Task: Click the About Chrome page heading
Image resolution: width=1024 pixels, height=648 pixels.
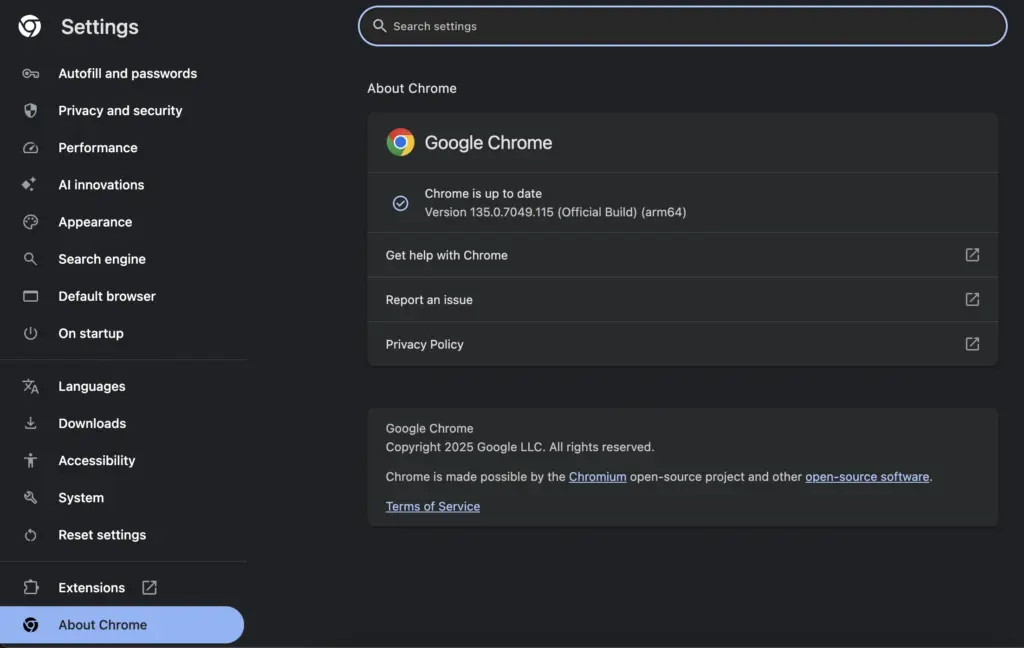Action: pyautogui.click(x=411, y=88)
